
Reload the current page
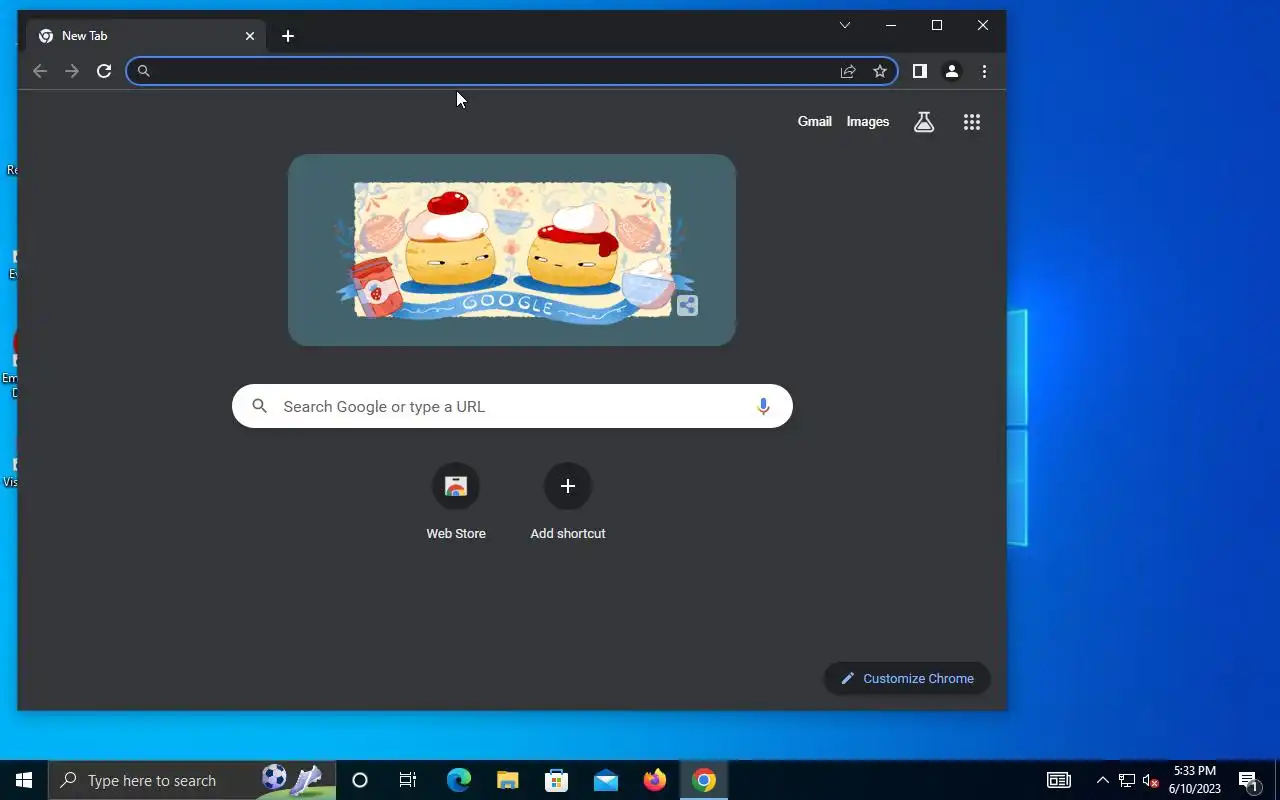pyautogui.click(x=104, y=71)
